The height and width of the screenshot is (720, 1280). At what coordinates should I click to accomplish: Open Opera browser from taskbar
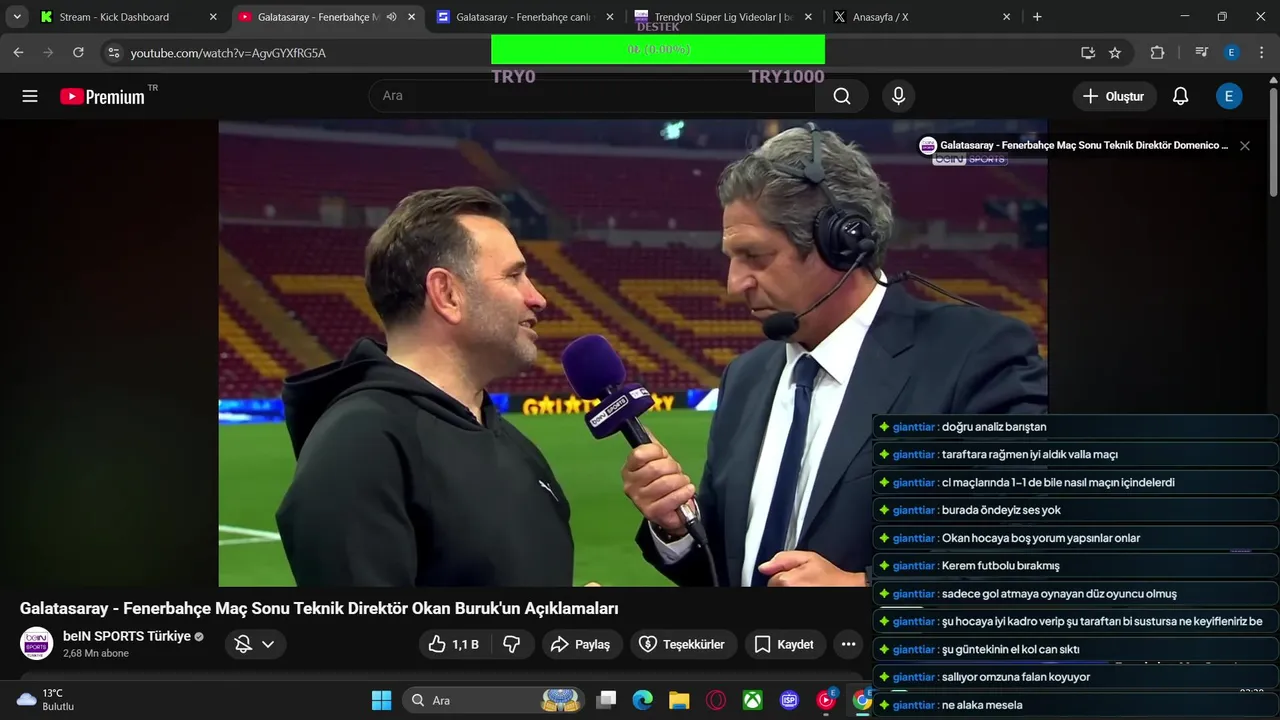point(716,700)
